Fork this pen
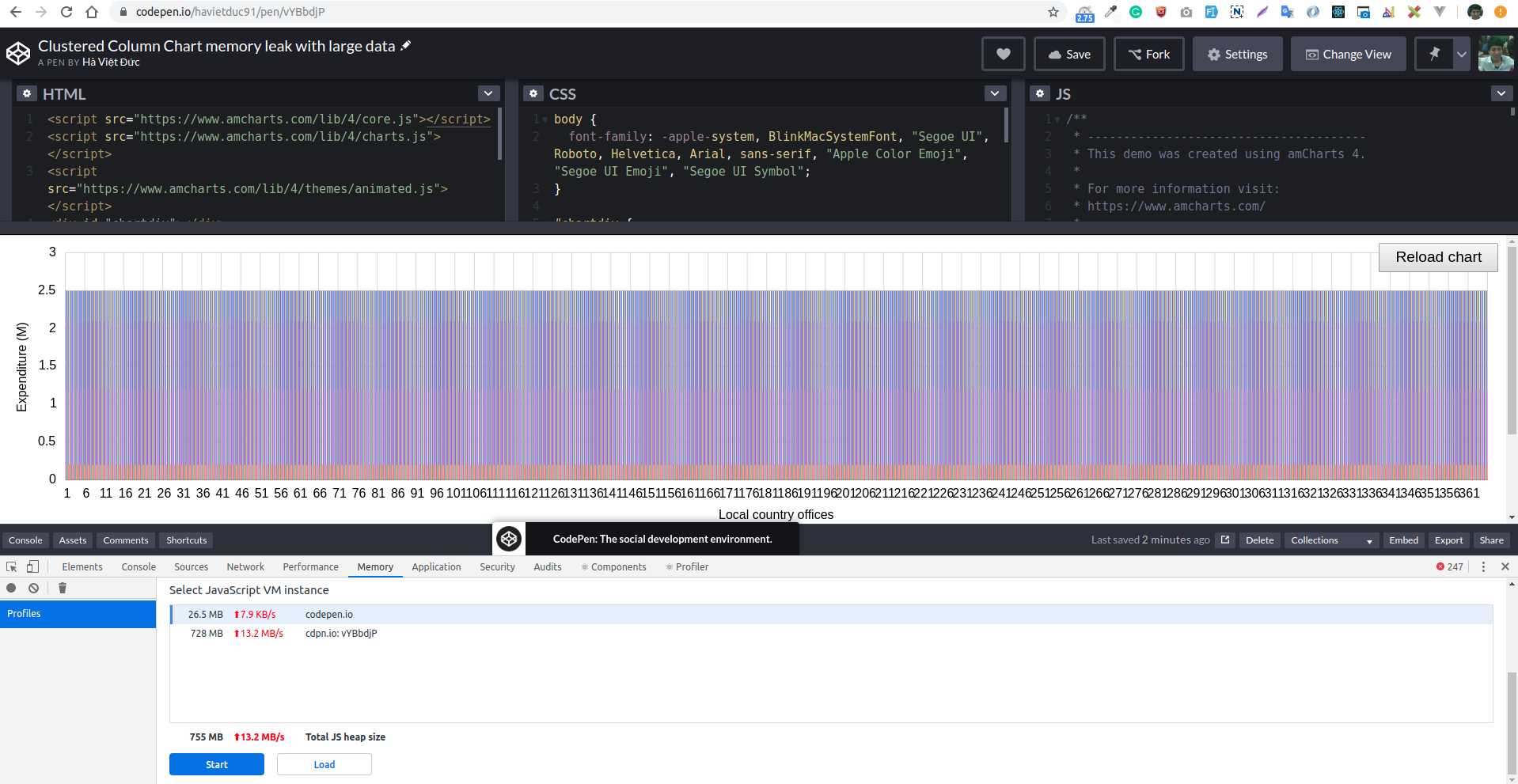This screenshot has width=1518, height=784. (1149, 54)
